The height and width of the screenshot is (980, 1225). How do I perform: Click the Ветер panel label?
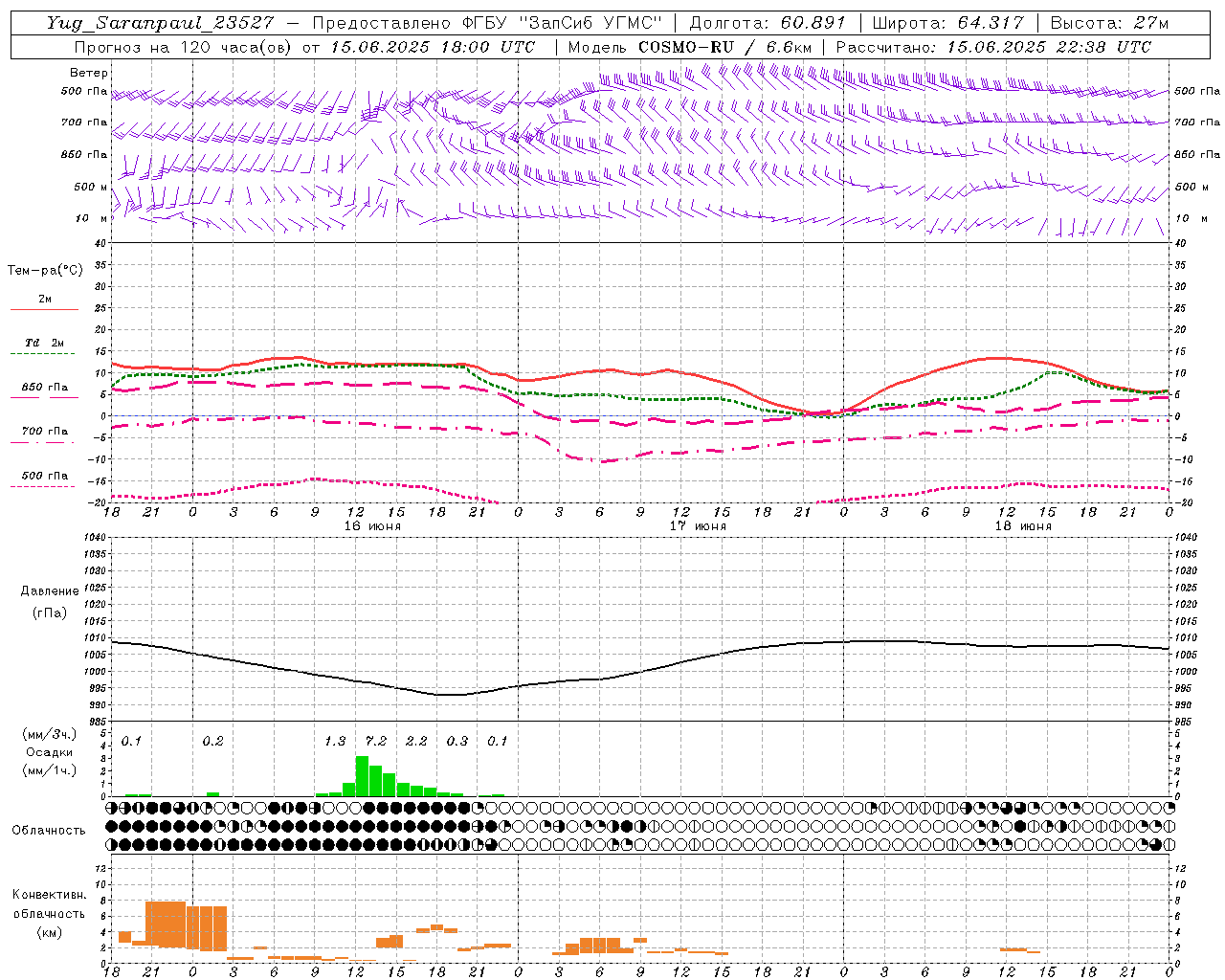pos(89,73)
